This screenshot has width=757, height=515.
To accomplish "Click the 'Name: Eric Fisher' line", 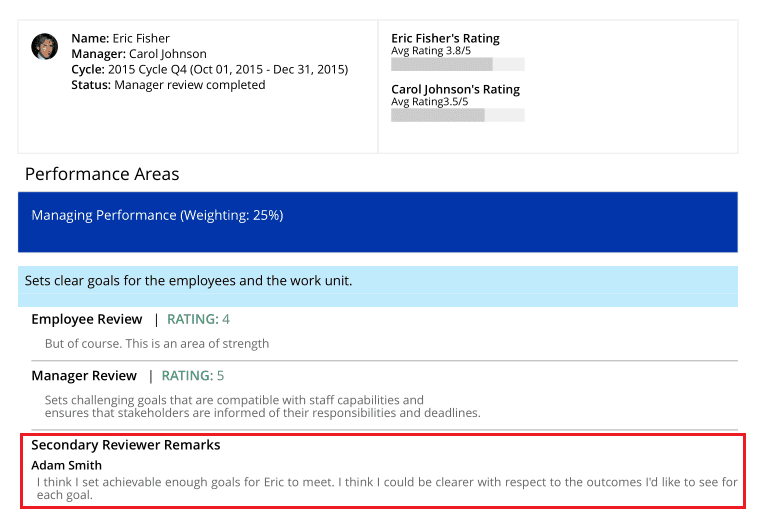I will (121, 38).
